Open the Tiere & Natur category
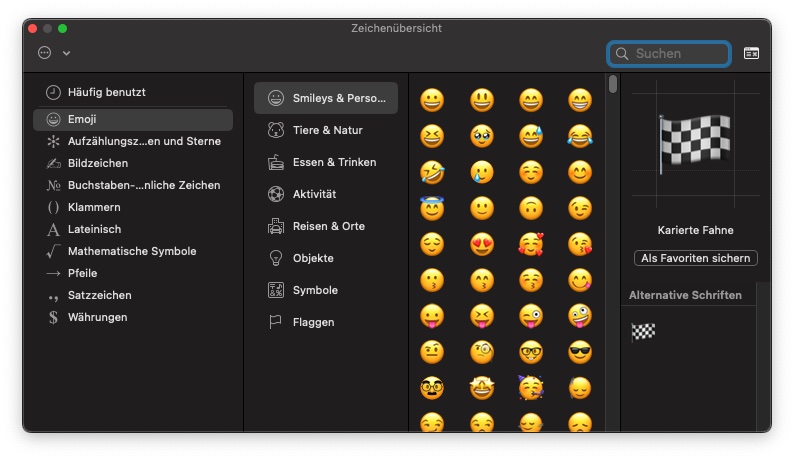Viewport: 794px width, 459px height. click(326, 130)
